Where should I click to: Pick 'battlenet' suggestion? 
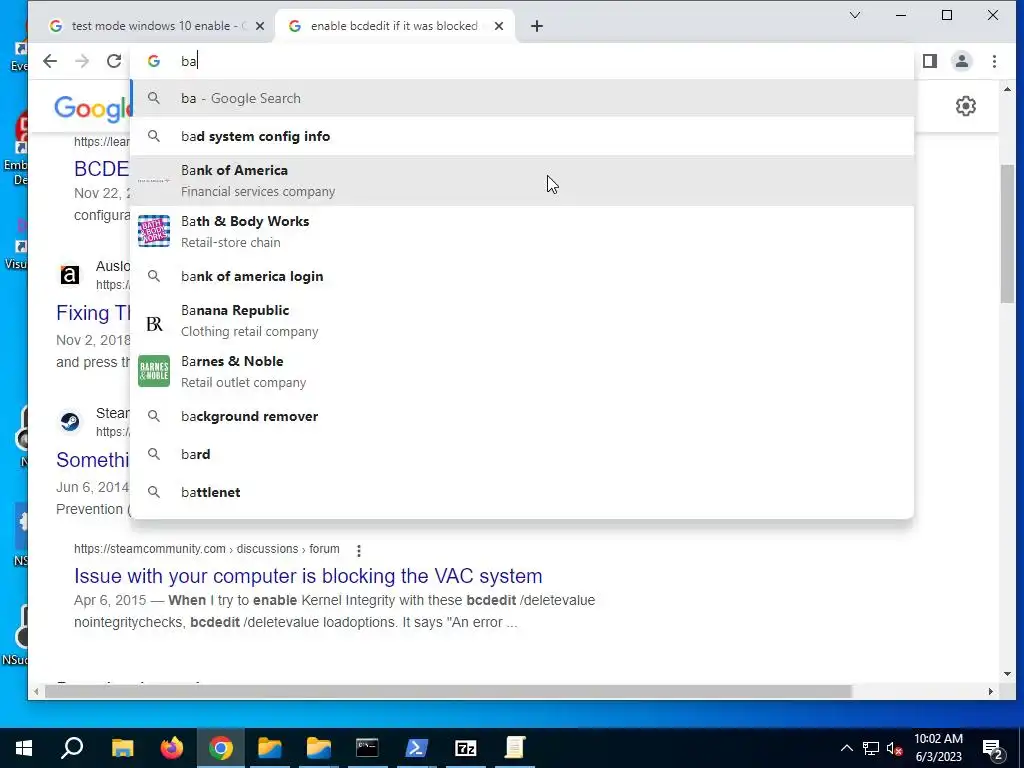pyautogui.click(x=522, y=492)
